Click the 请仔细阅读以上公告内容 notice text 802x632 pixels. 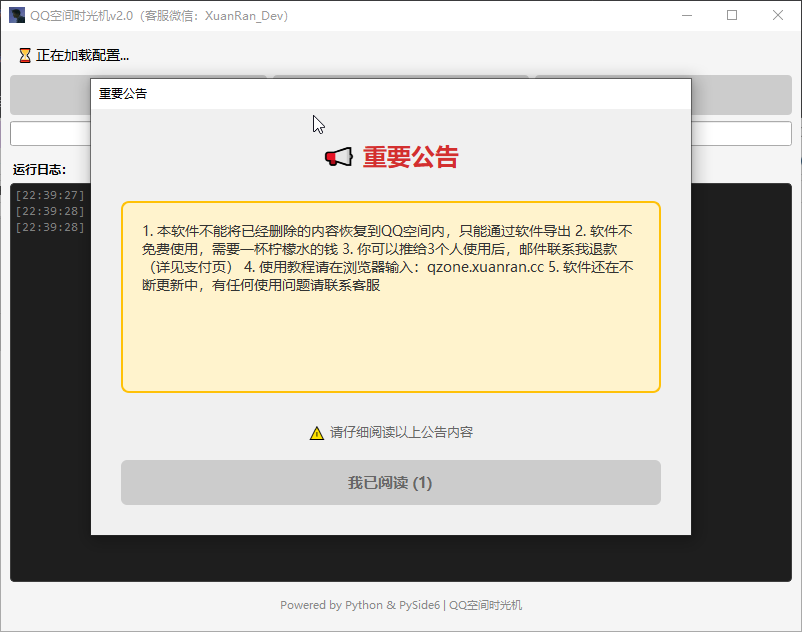pos(401,433)
